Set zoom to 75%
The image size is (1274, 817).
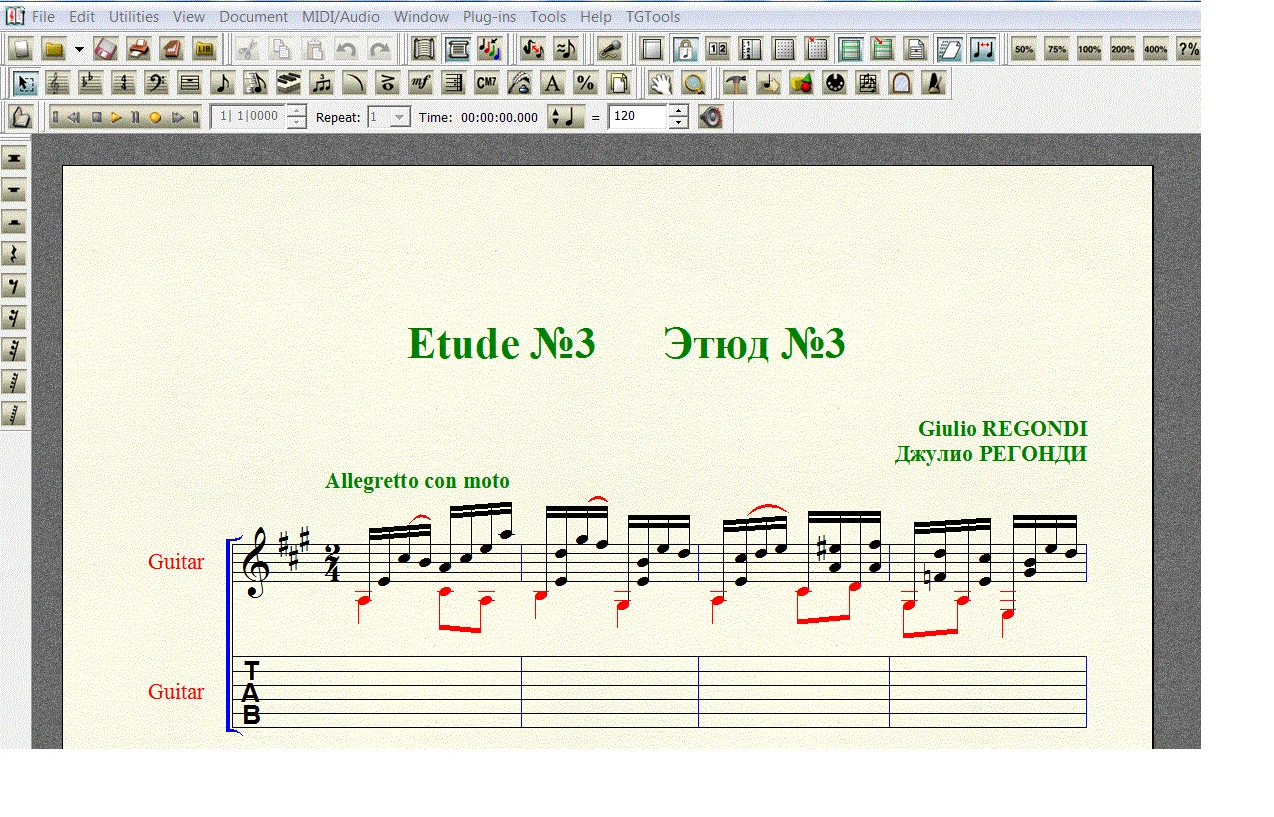(1057, 48)
